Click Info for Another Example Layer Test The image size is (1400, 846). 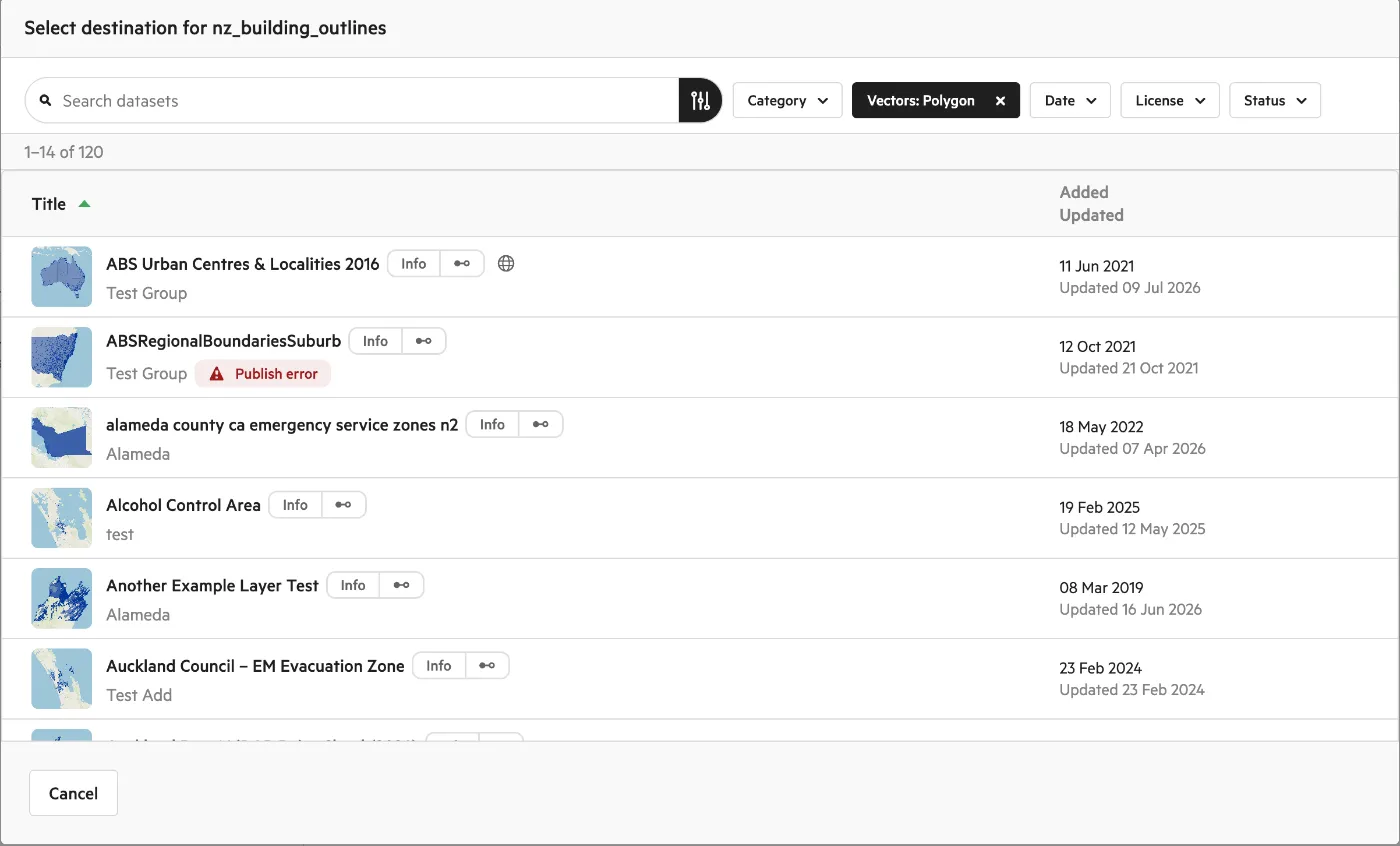354,585
